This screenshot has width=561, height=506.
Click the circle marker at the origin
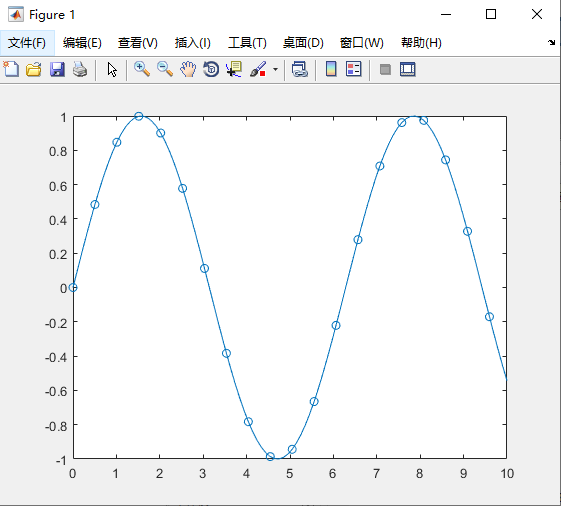(73, 287)
